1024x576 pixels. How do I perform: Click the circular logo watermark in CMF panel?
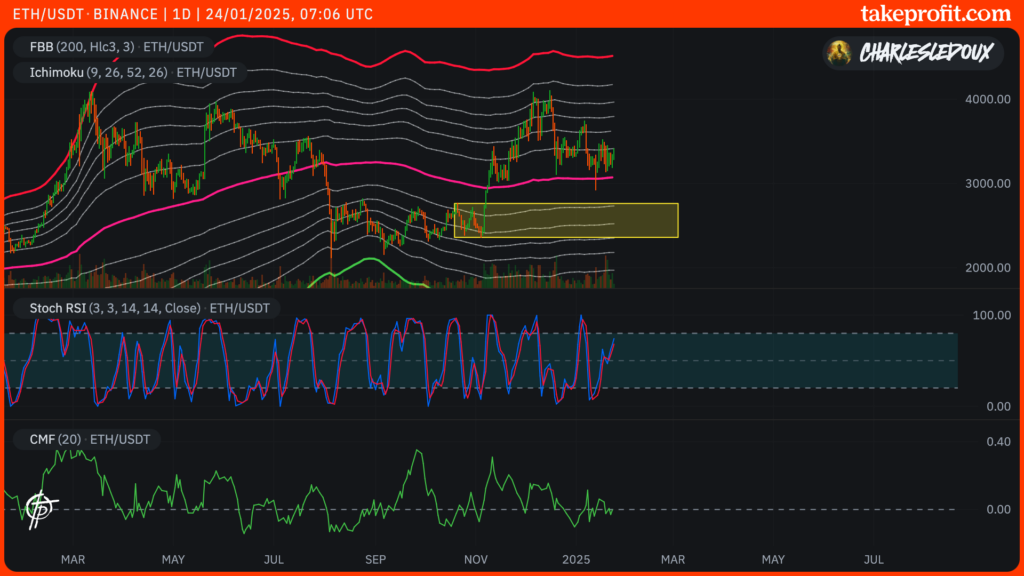tap(41, 506)
